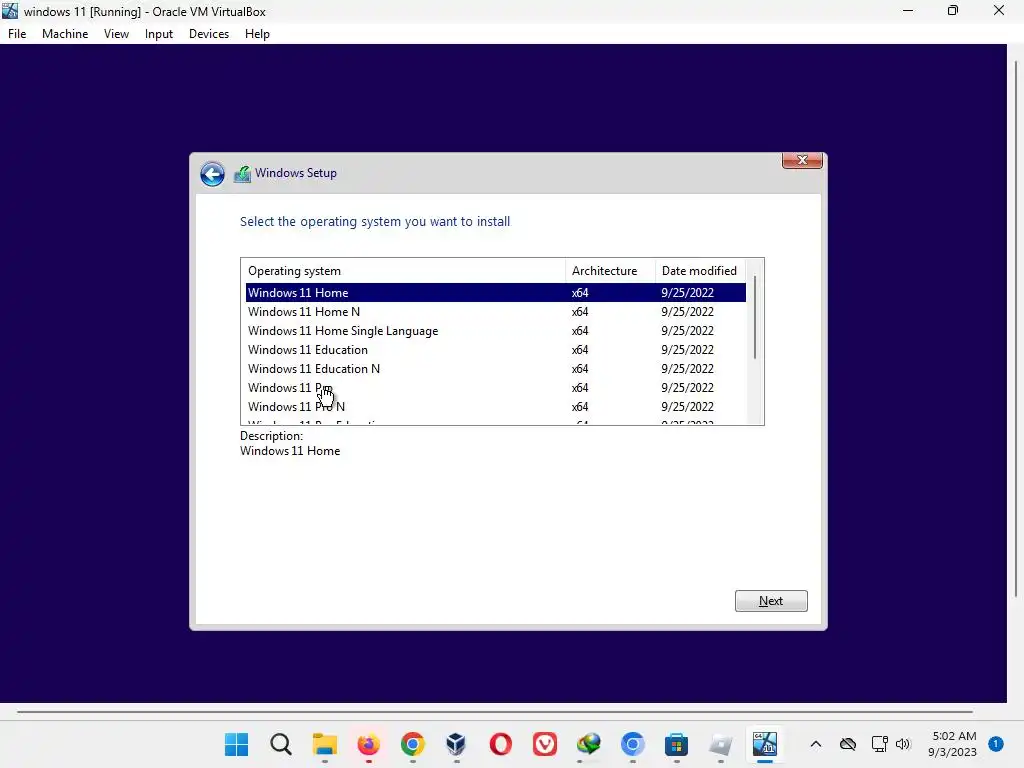
Task: Open Internet Download Manager taskbar icon
Action: pyautogui.click(x=588, y=744)
